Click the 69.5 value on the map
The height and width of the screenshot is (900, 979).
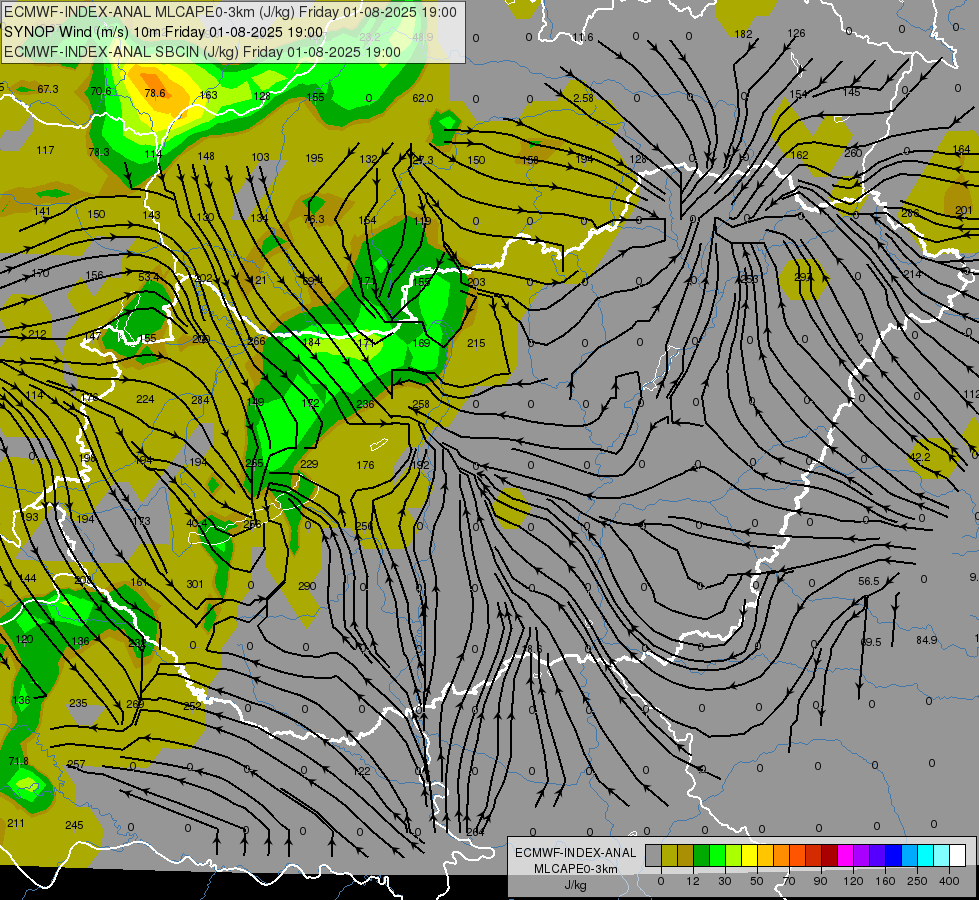(x=871, y=642)
